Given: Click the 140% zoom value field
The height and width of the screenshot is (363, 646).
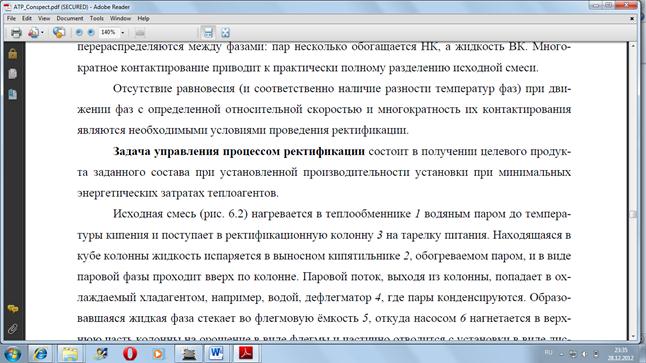Looking at the screenshot, I should [108, 32].
